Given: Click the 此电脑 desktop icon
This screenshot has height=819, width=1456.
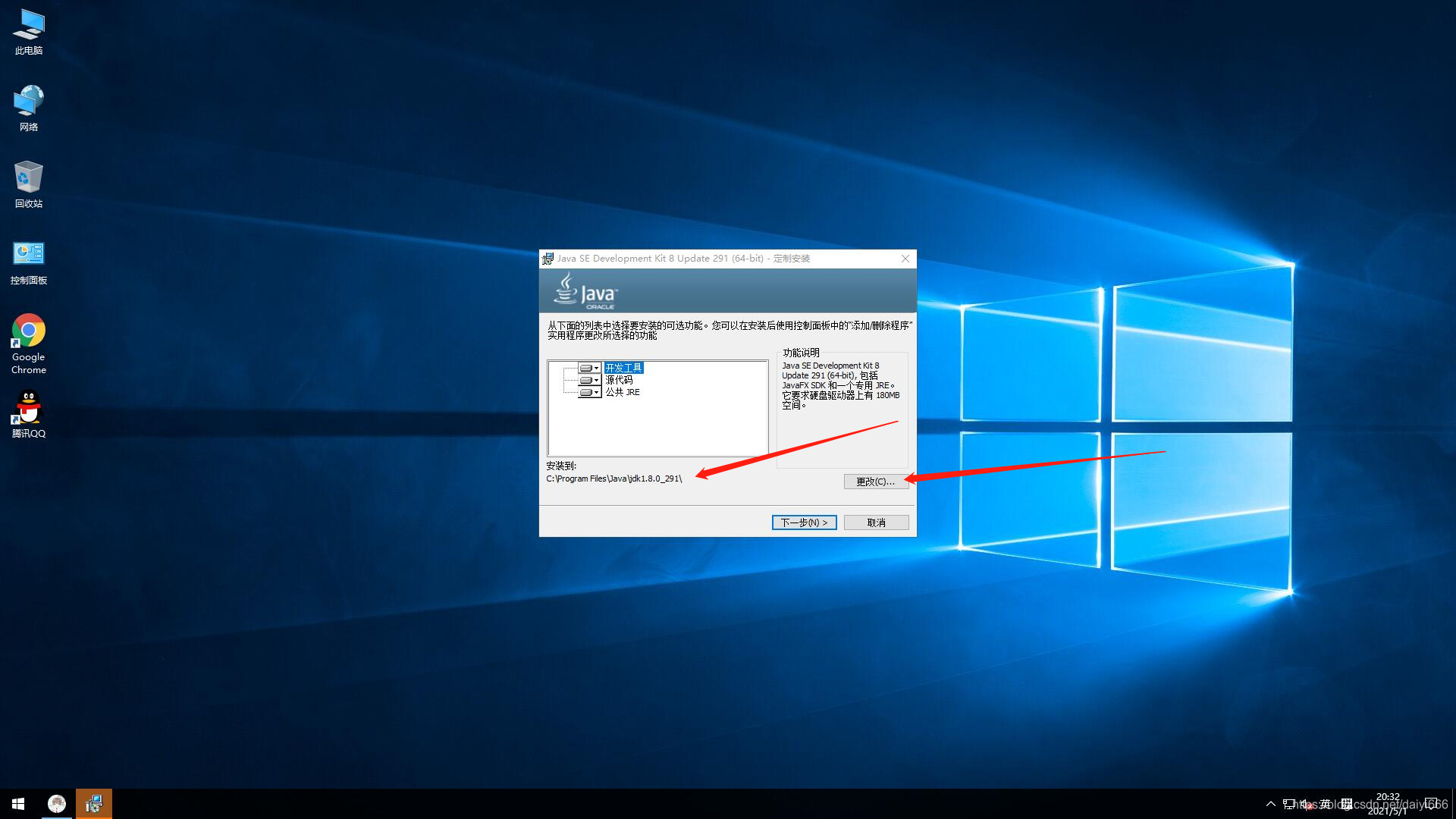Looking at the screenshot, I should [x=28, y=31].
